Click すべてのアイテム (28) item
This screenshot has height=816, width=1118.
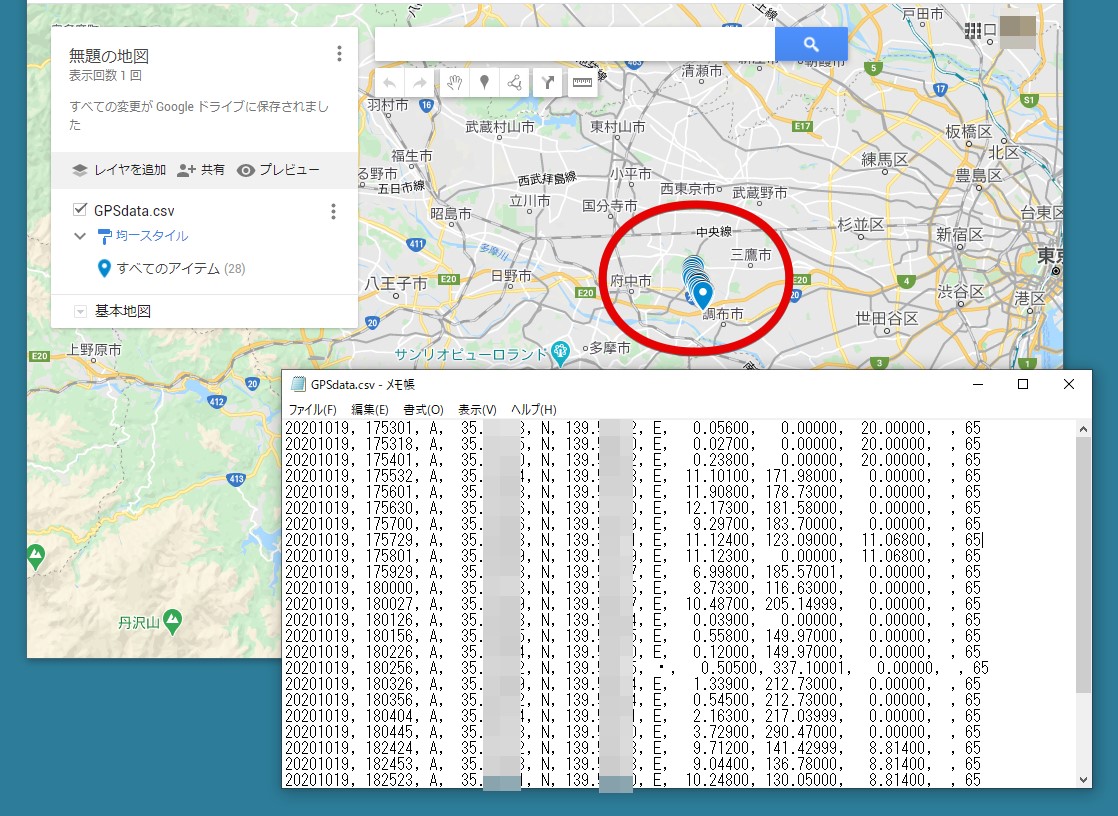181,268
